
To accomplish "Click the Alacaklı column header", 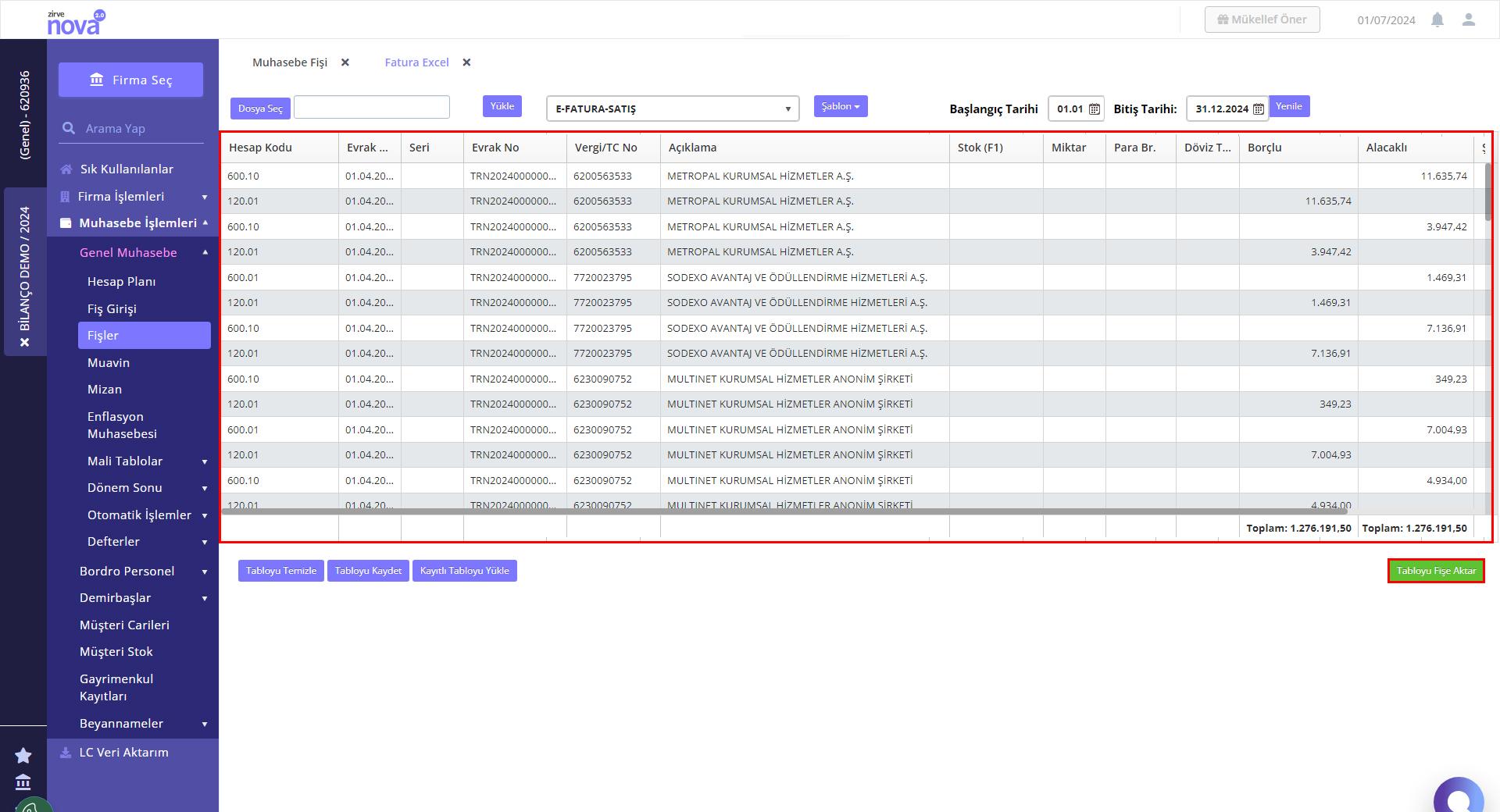I will tap(1416, 148).
